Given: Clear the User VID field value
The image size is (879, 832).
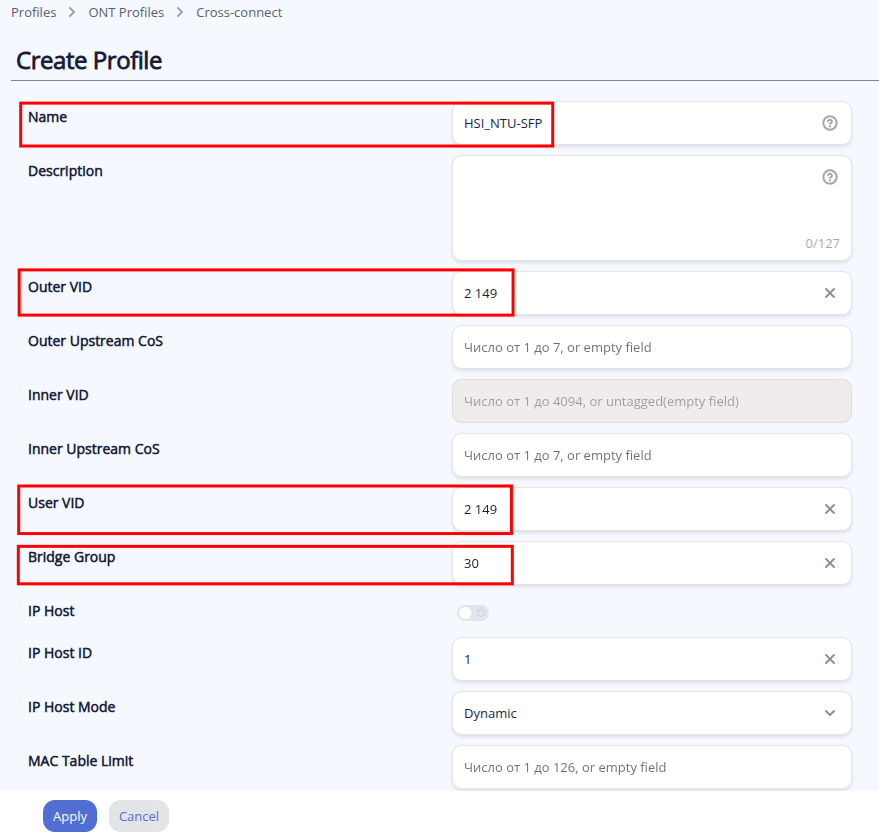Looking at the screenshot, I should pyautogui.click(x=829, y=509).
